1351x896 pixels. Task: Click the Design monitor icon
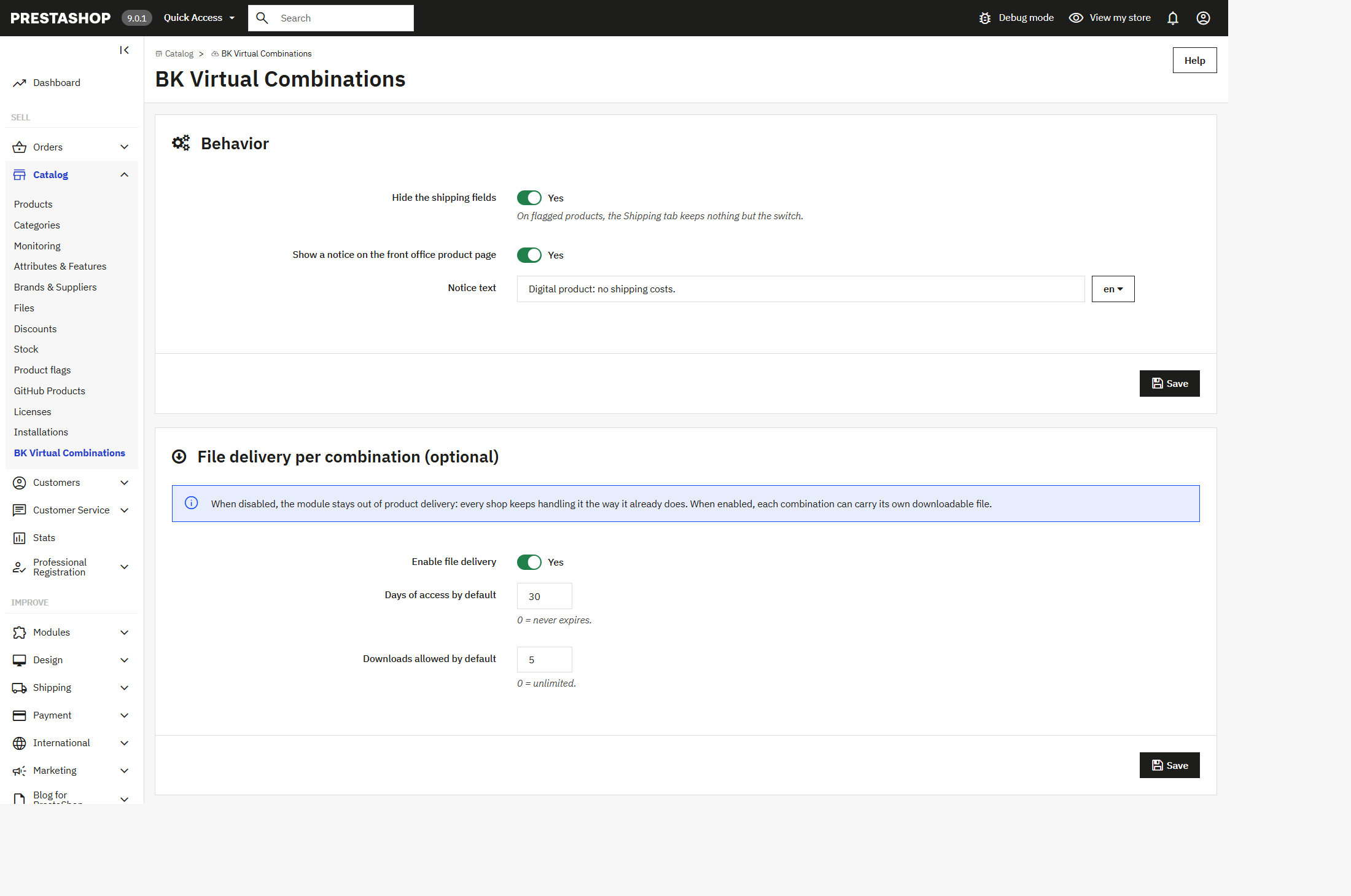point(20,660)
